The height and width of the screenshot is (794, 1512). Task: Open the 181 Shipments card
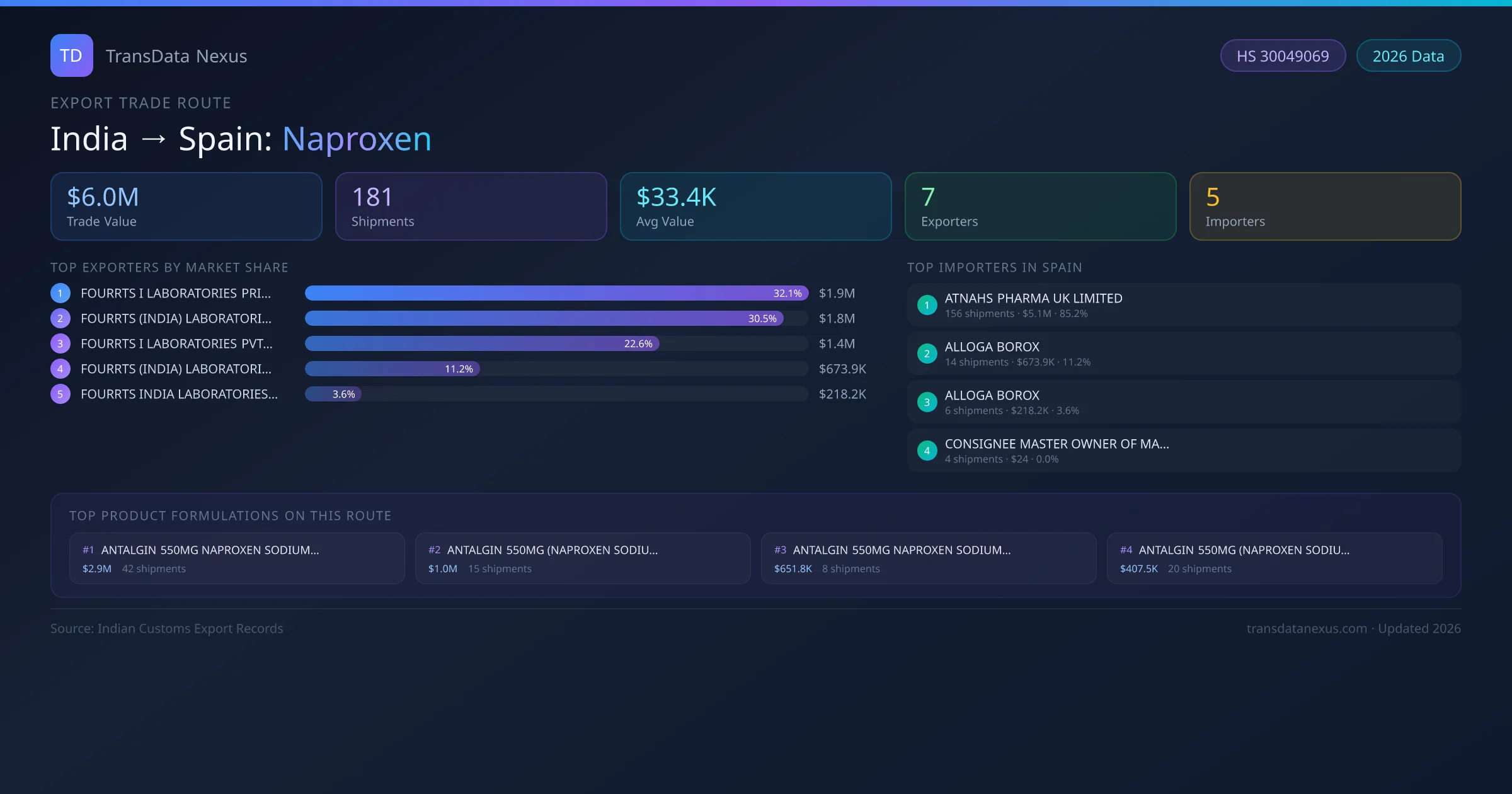471,206
